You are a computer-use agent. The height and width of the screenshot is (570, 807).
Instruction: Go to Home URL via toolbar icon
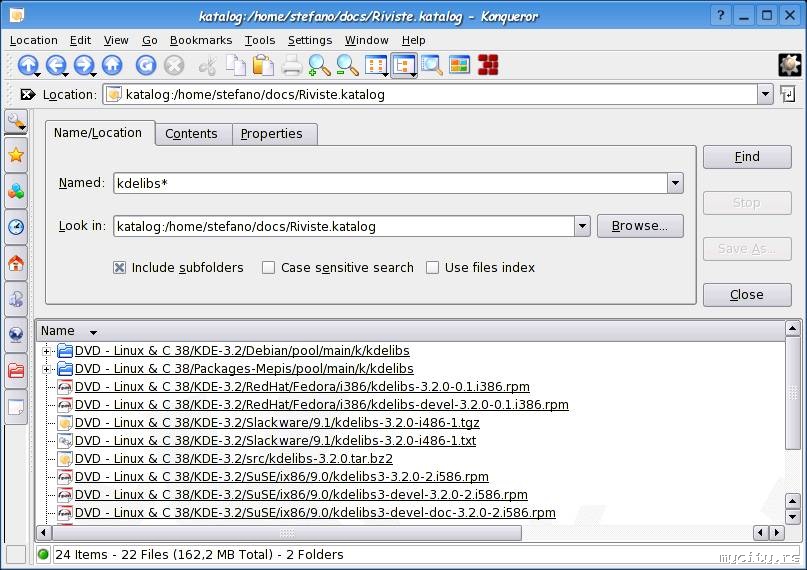click(112, 65)
